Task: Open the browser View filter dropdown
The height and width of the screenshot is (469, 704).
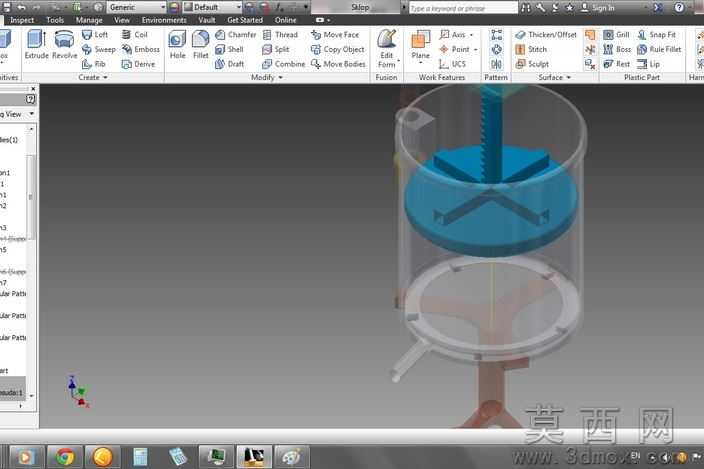Action: coord(31,114)
